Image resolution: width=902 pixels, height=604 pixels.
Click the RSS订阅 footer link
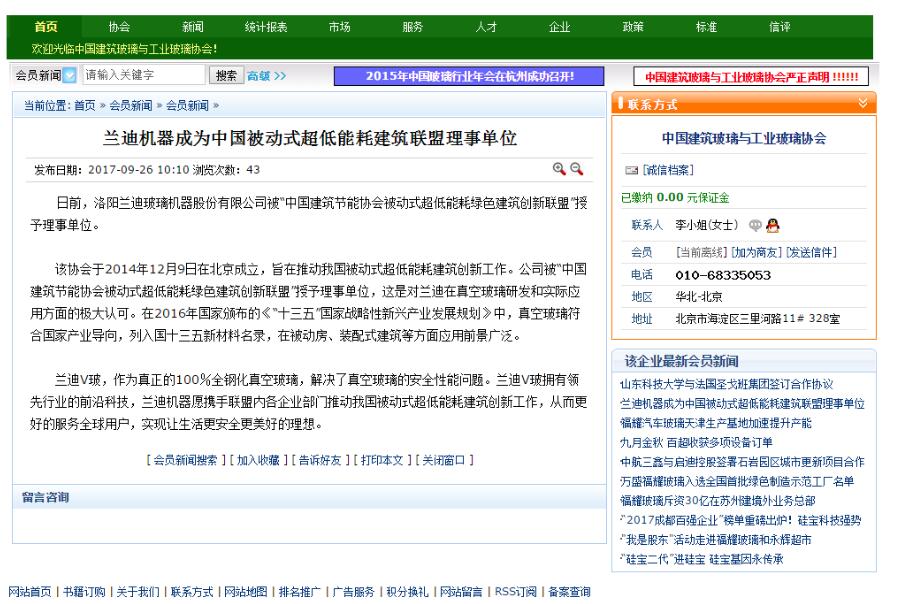coord(516,592)
